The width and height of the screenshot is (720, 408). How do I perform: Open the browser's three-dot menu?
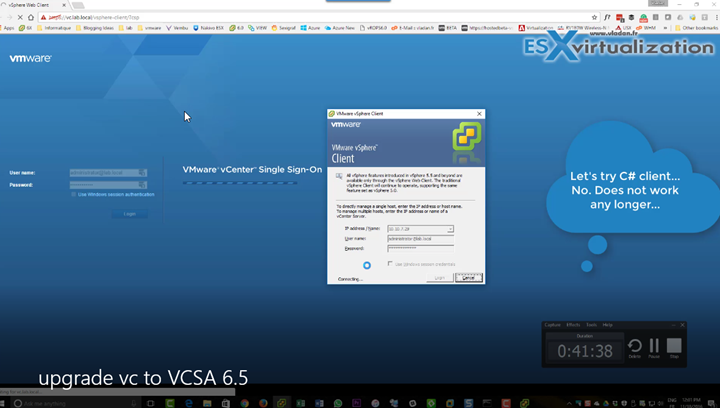(716, 17)
